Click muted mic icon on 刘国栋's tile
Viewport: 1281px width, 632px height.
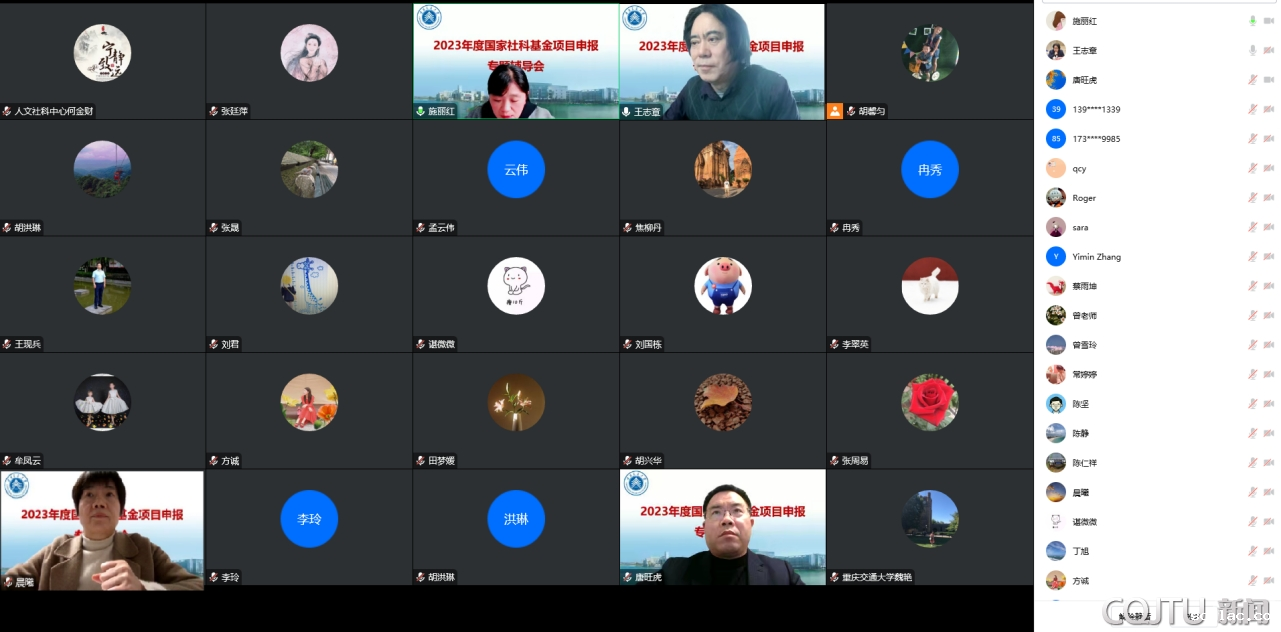(627, 344)
